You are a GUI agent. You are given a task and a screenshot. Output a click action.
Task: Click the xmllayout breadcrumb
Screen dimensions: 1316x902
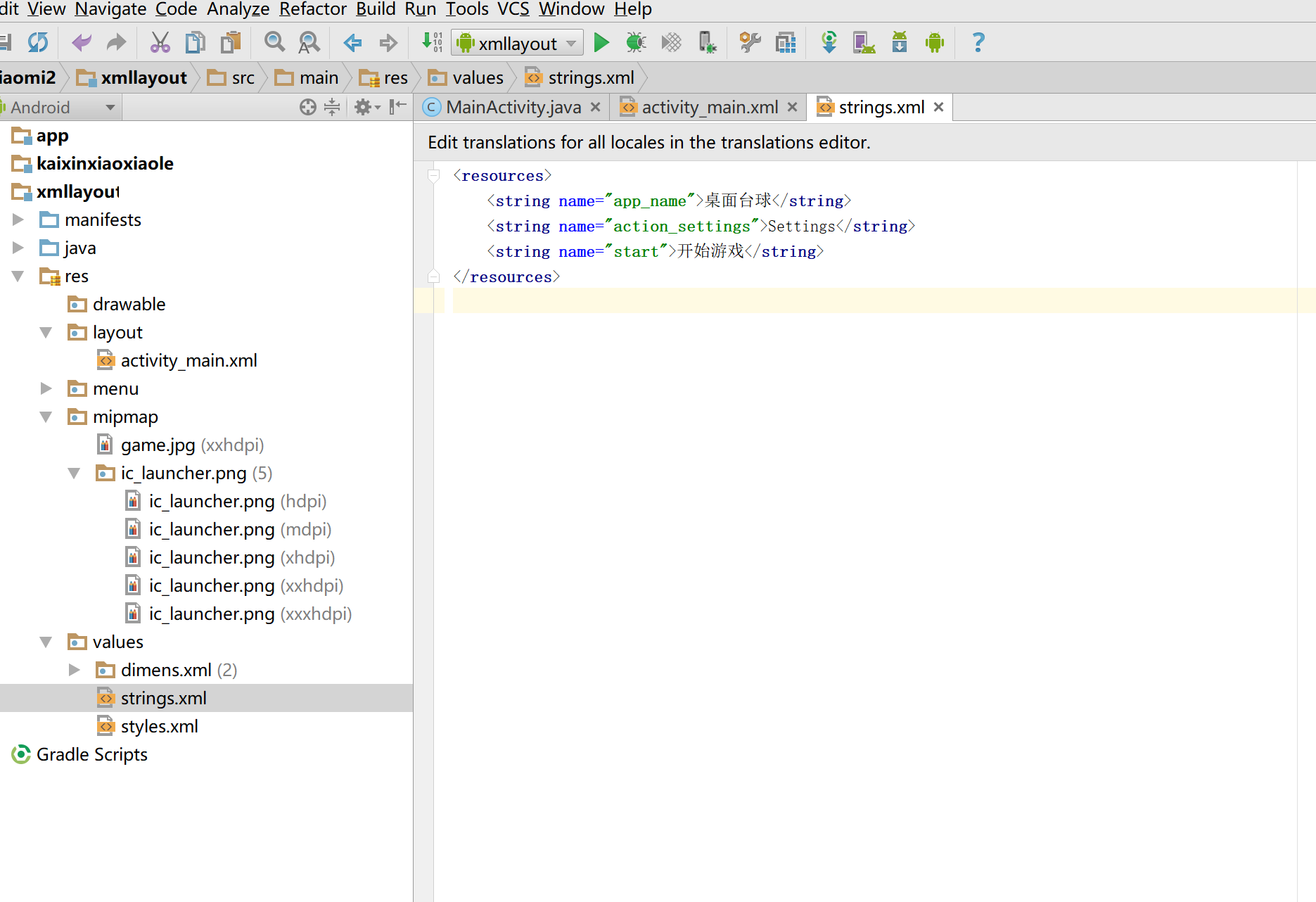(132, 77)
